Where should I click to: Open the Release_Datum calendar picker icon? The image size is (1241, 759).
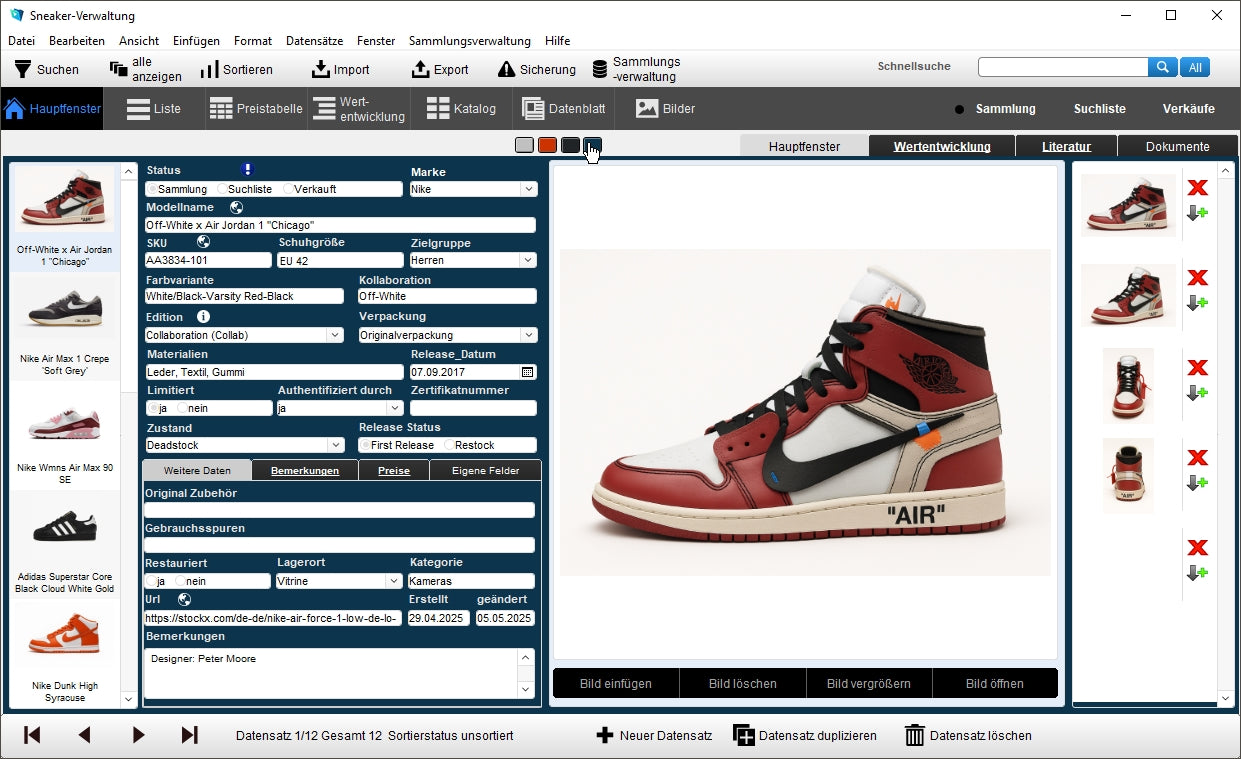528,372
